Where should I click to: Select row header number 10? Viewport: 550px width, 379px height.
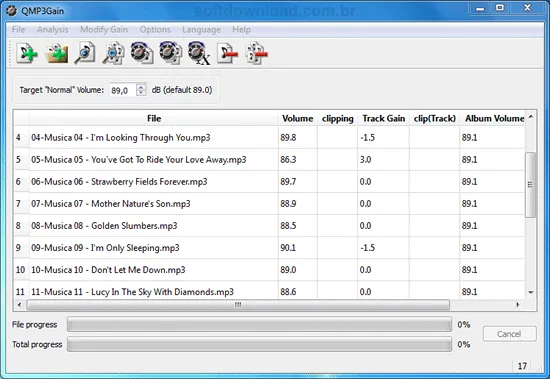[x=21, y=270]
